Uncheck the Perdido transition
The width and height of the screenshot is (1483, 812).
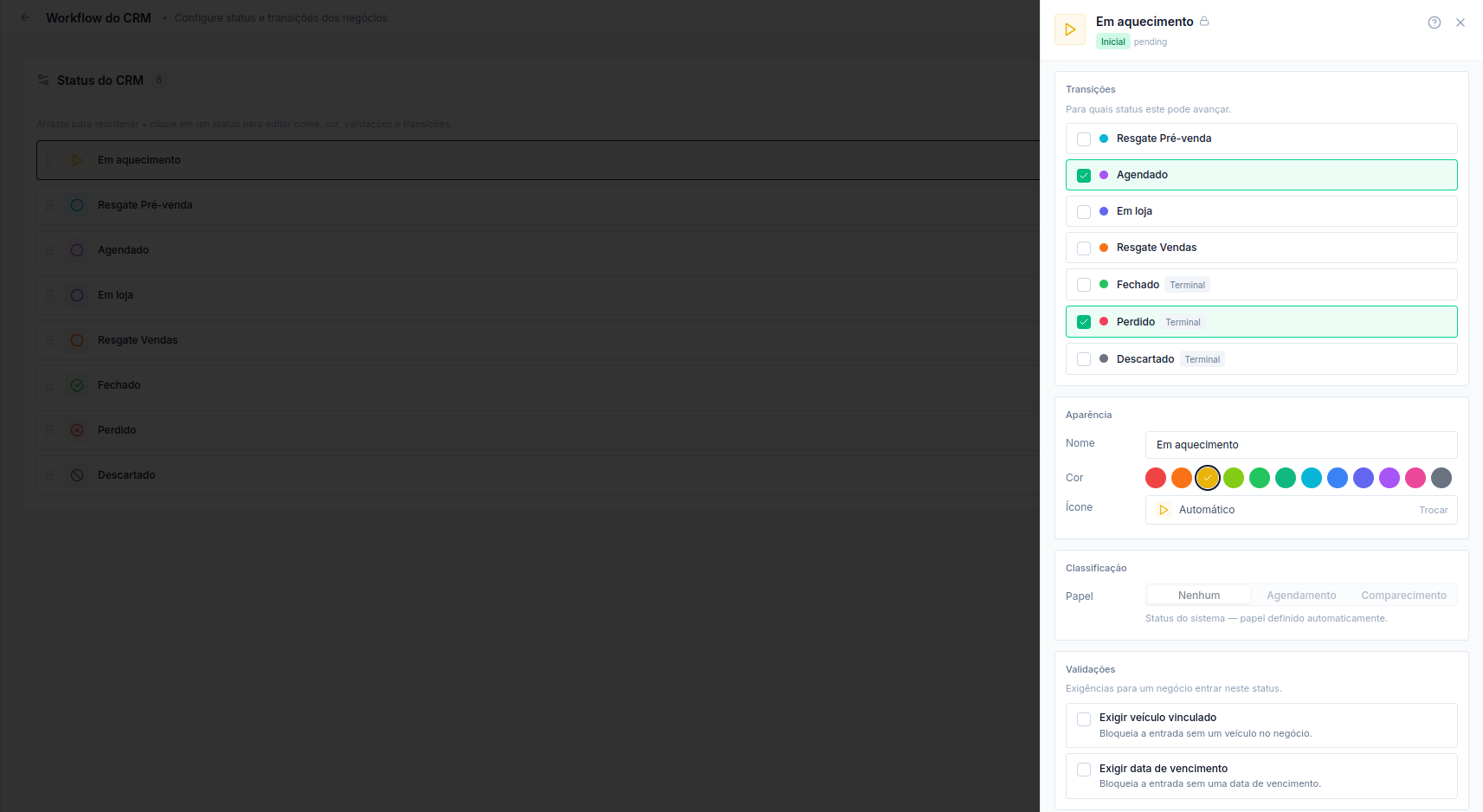point(1084,322)
